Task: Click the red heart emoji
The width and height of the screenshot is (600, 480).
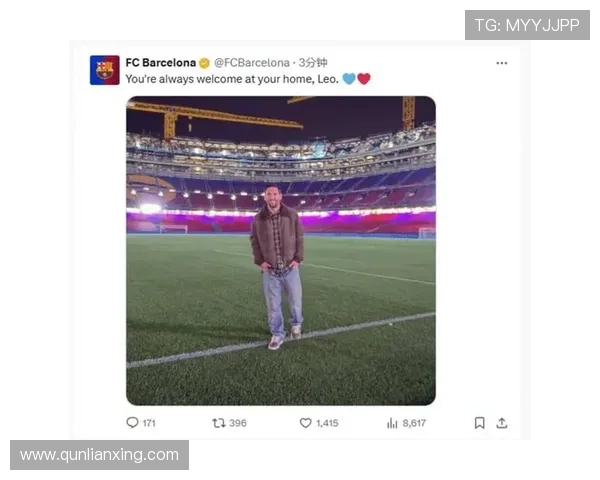Action: coord(364,78)
